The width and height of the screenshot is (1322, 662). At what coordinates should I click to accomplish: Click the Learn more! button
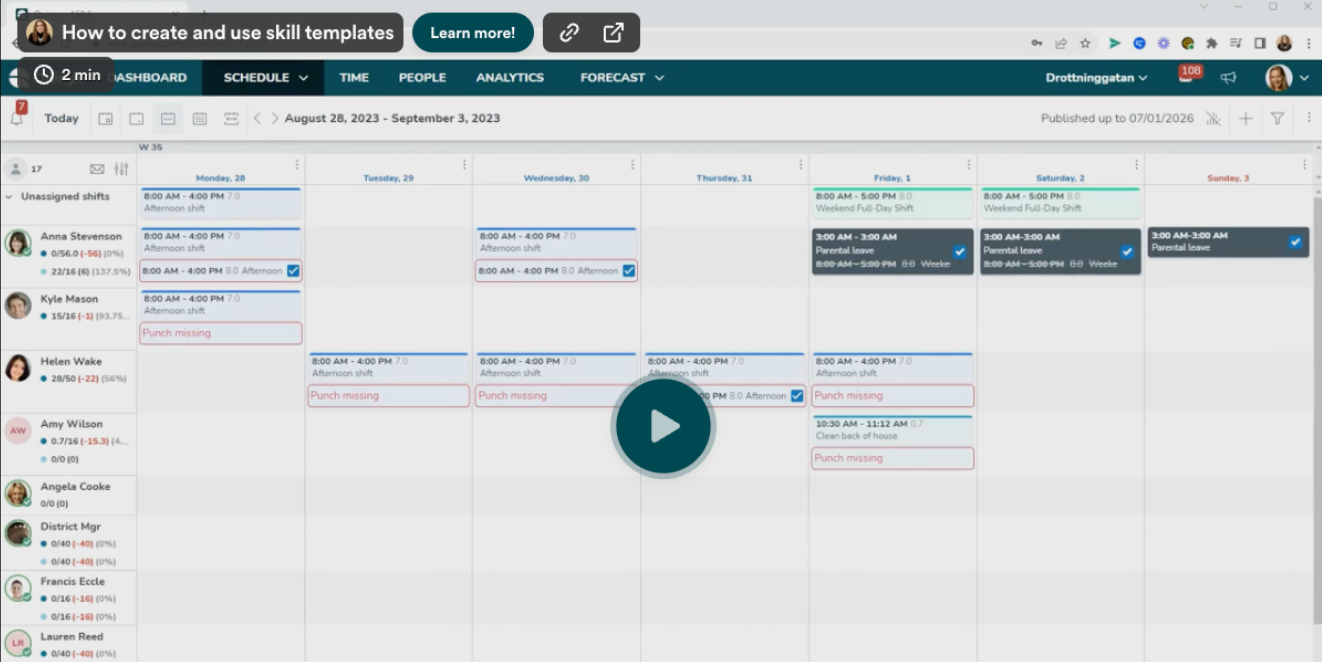472,33
